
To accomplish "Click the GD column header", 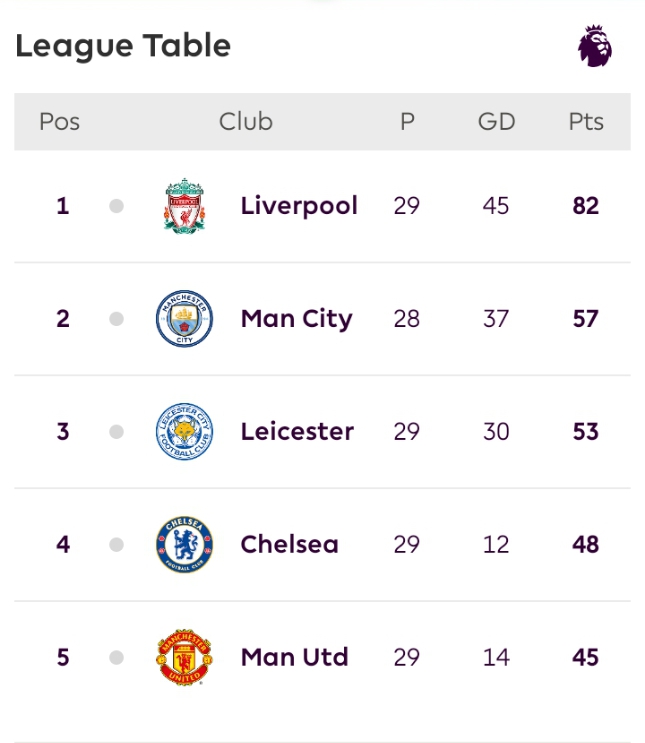I will click(x=496, y=122).
